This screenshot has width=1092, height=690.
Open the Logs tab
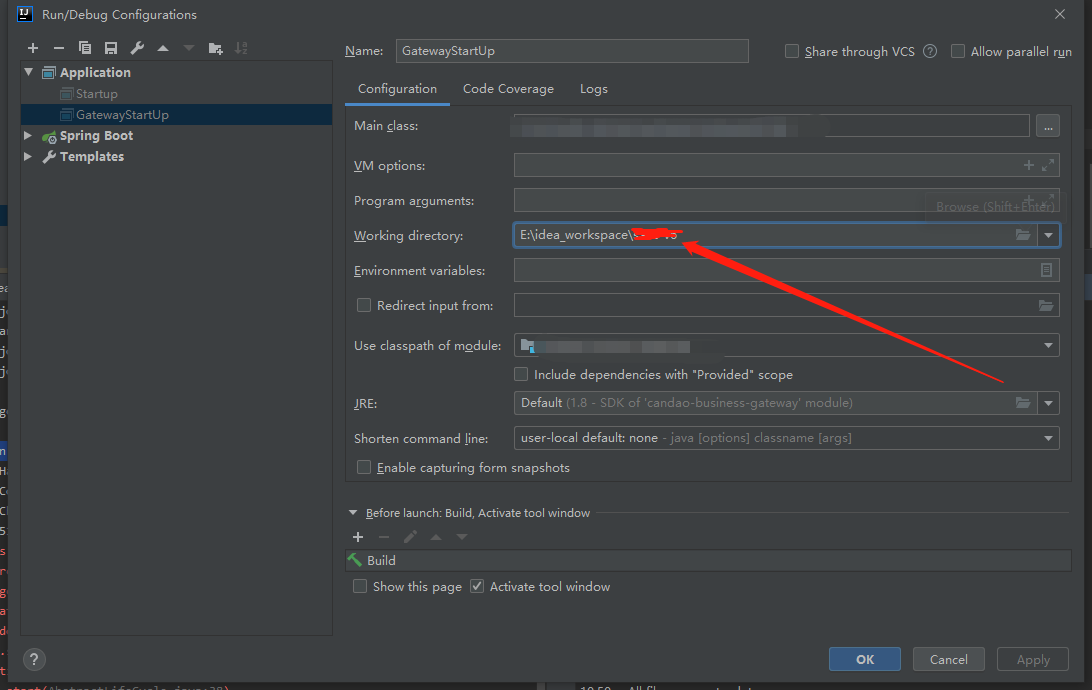593,88
